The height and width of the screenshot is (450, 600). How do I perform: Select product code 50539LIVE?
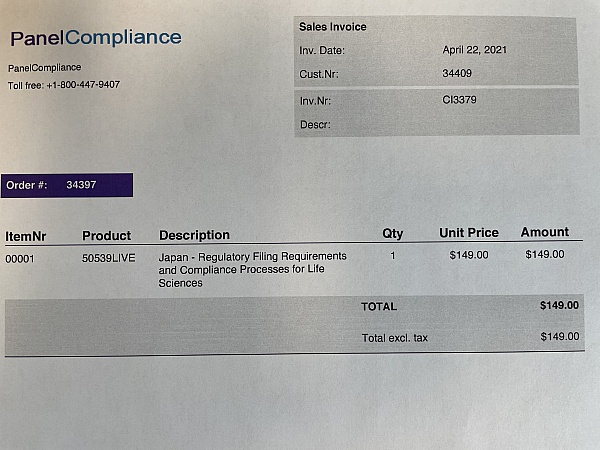(109, 258)
